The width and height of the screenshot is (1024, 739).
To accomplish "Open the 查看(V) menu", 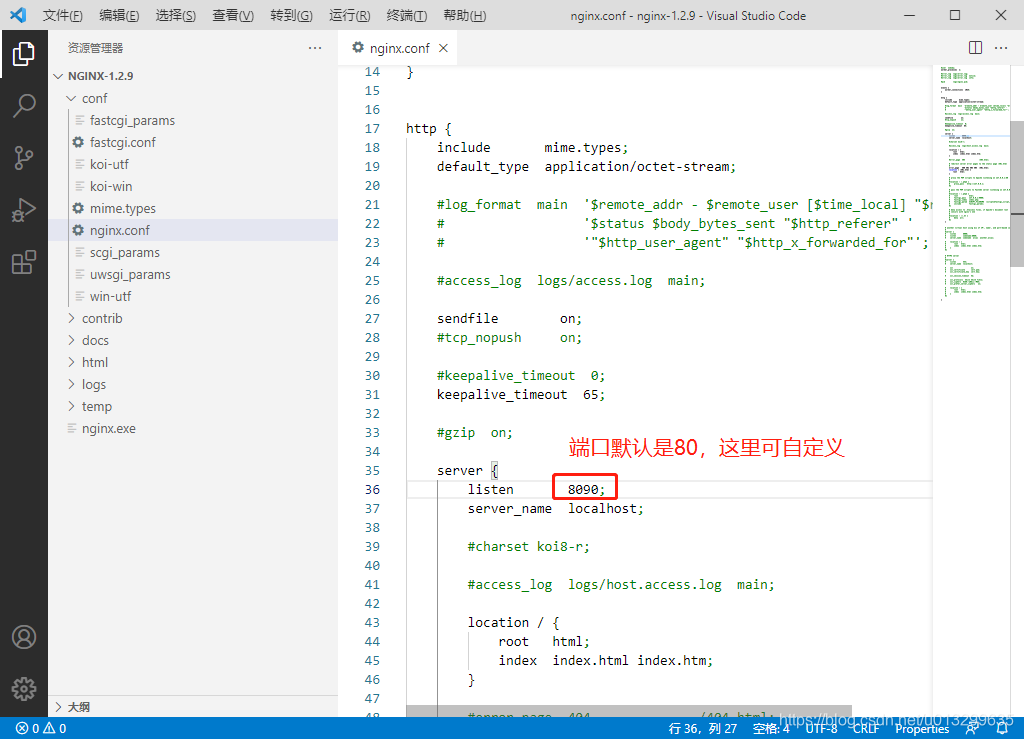I will point(233,16).
